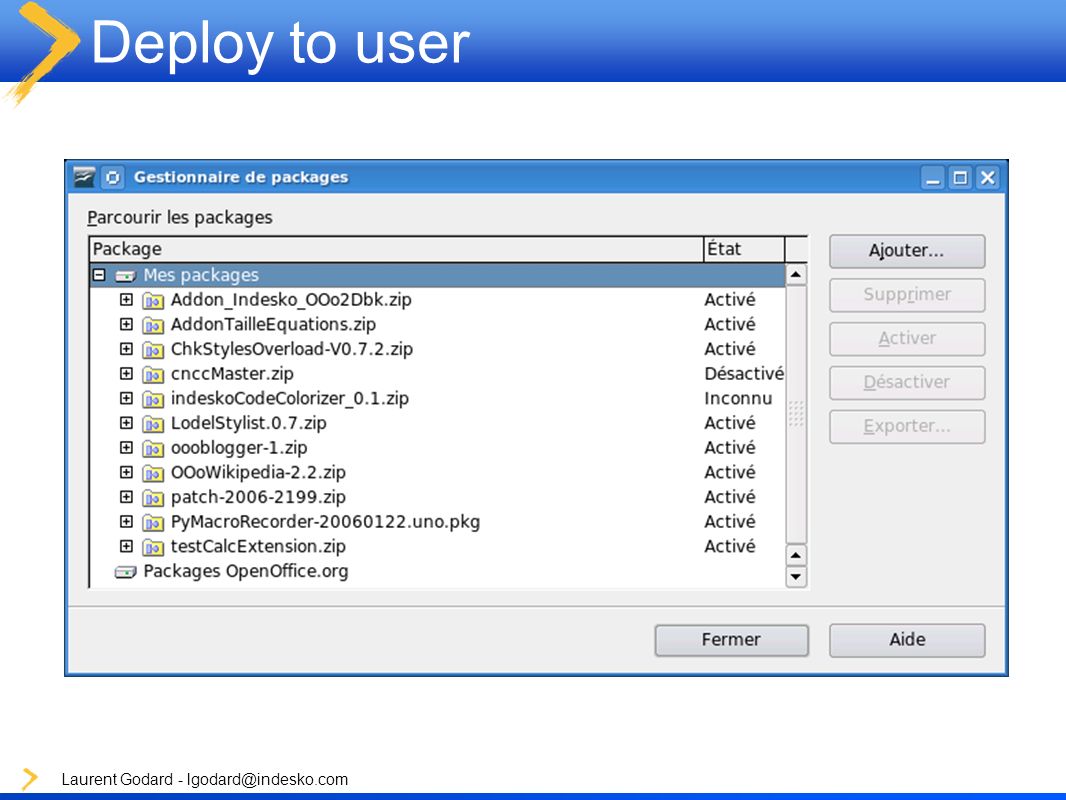
Task: Click the Désactiver button
Action: tap(907, 383)
